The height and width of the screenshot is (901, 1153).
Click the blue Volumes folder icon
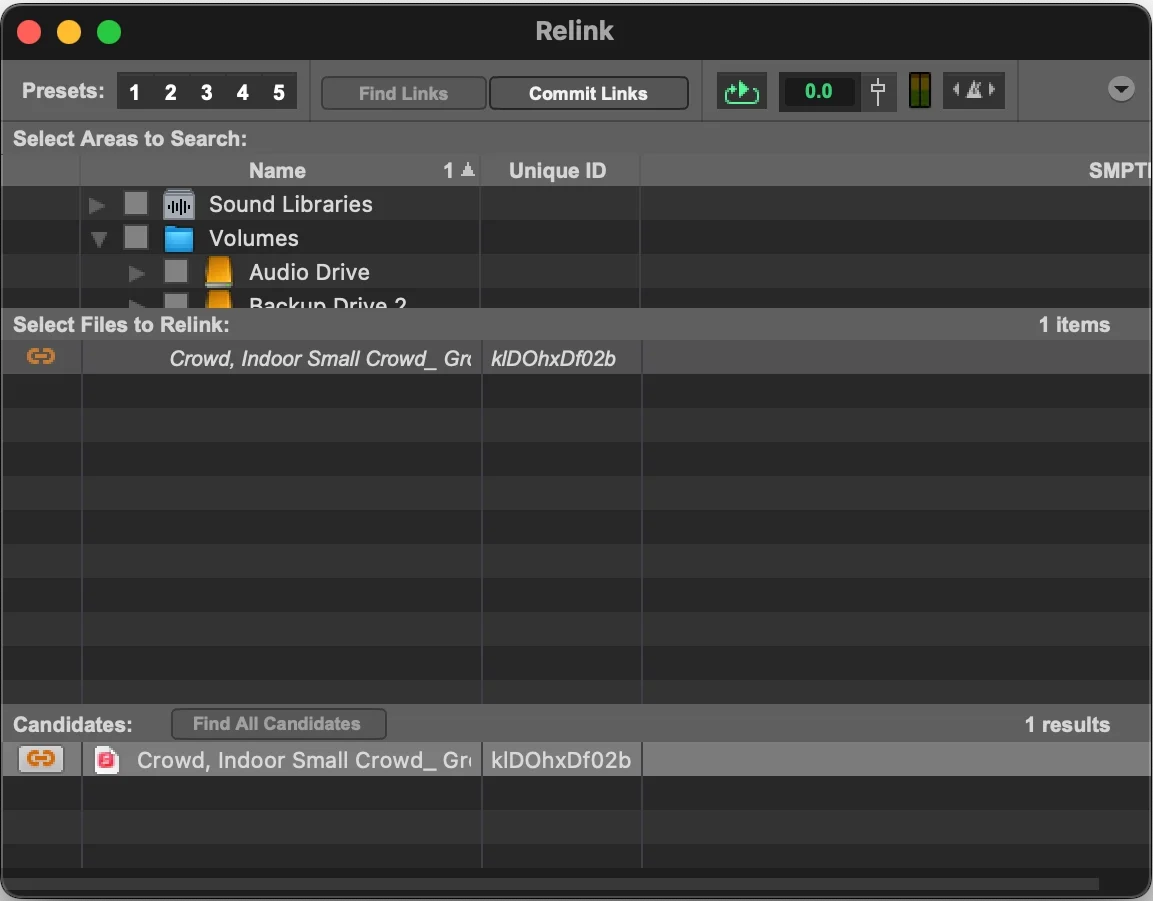click(179, 238)
